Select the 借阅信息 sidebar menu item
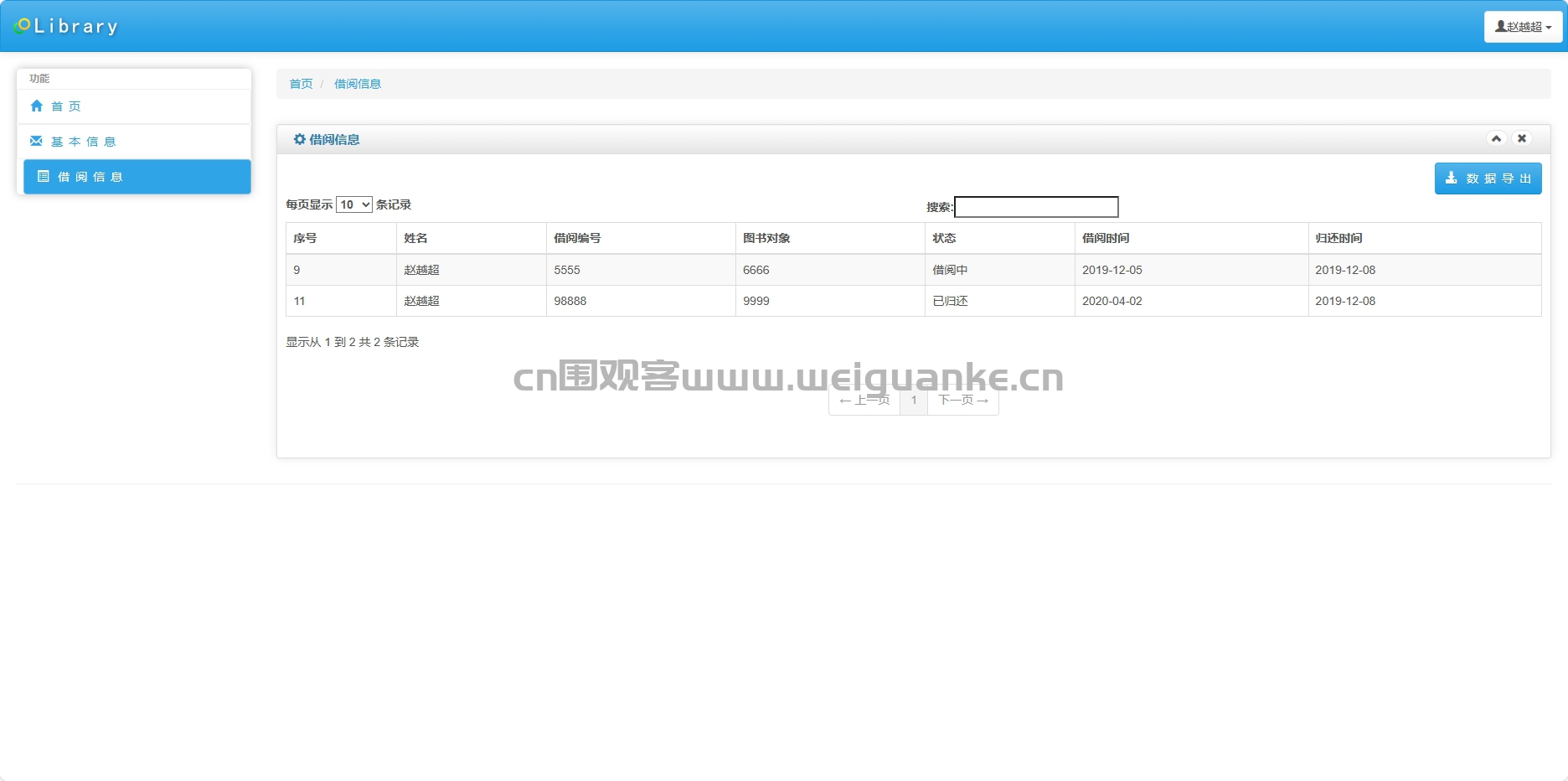The height and width of the screenshot is (781, 1568). pos(137,177)
